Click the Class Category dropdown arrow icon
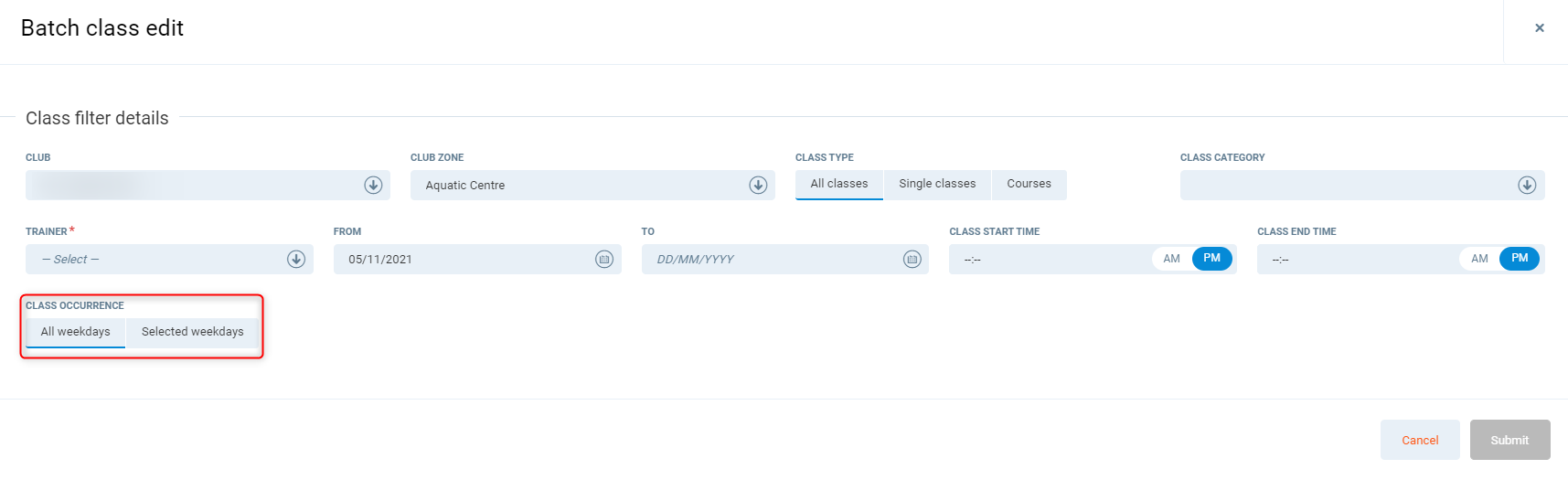 [1527, 185]
